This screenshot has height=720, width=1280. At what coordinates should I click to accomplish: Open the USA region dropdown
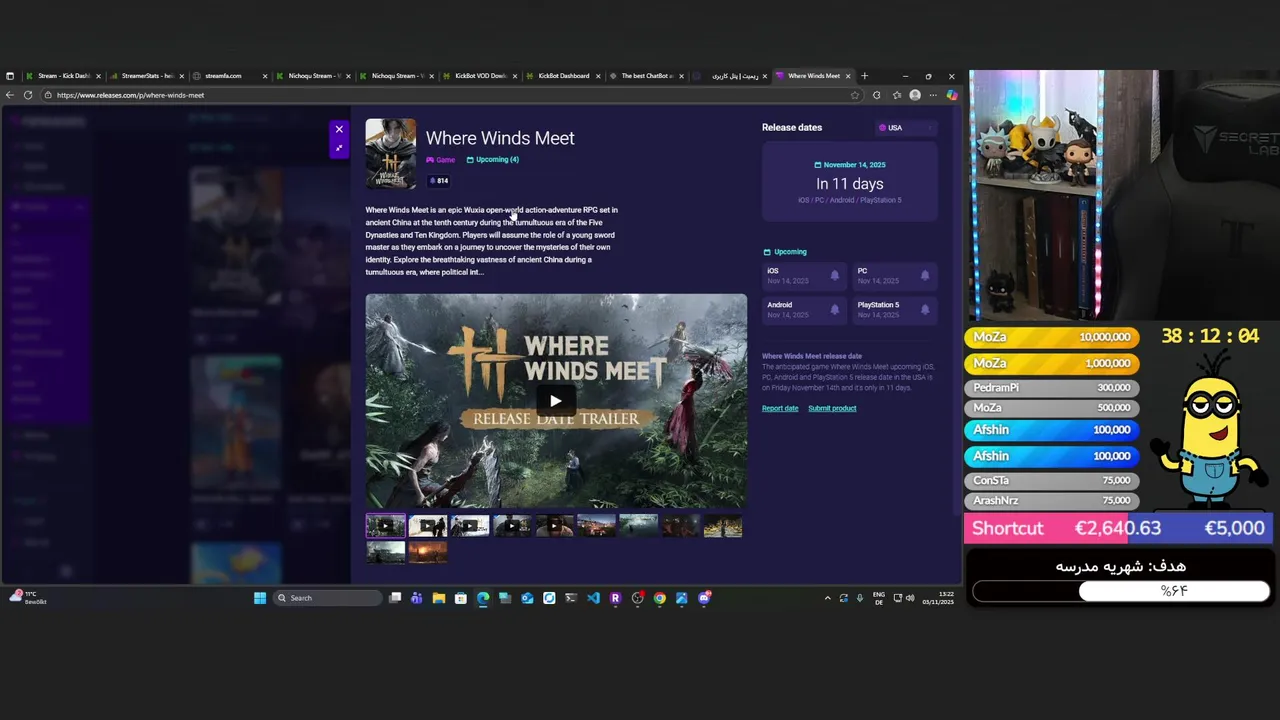point(906,128)
